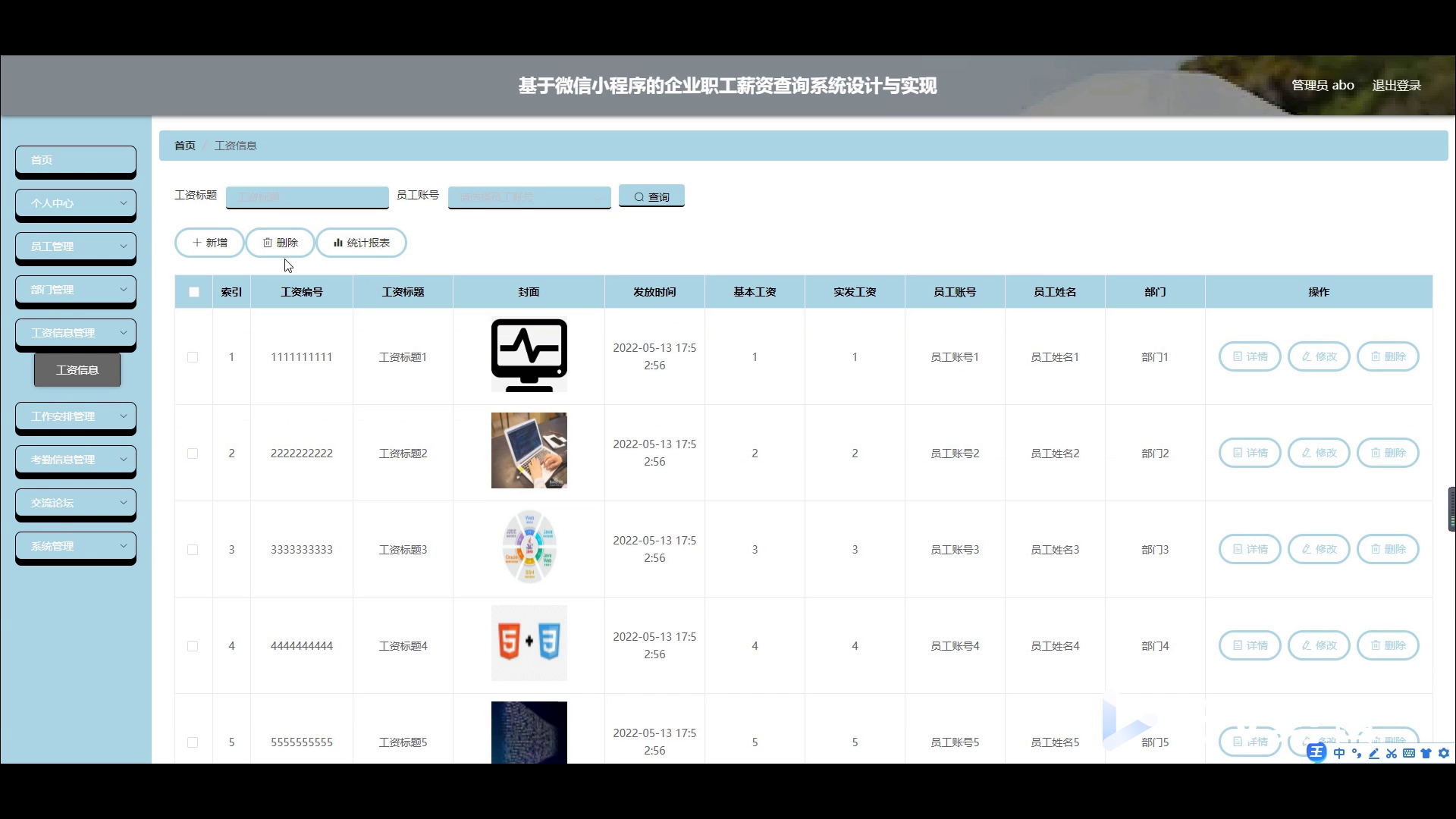Open the monitor cover image of 工资标题1

[x=529, y=355]
